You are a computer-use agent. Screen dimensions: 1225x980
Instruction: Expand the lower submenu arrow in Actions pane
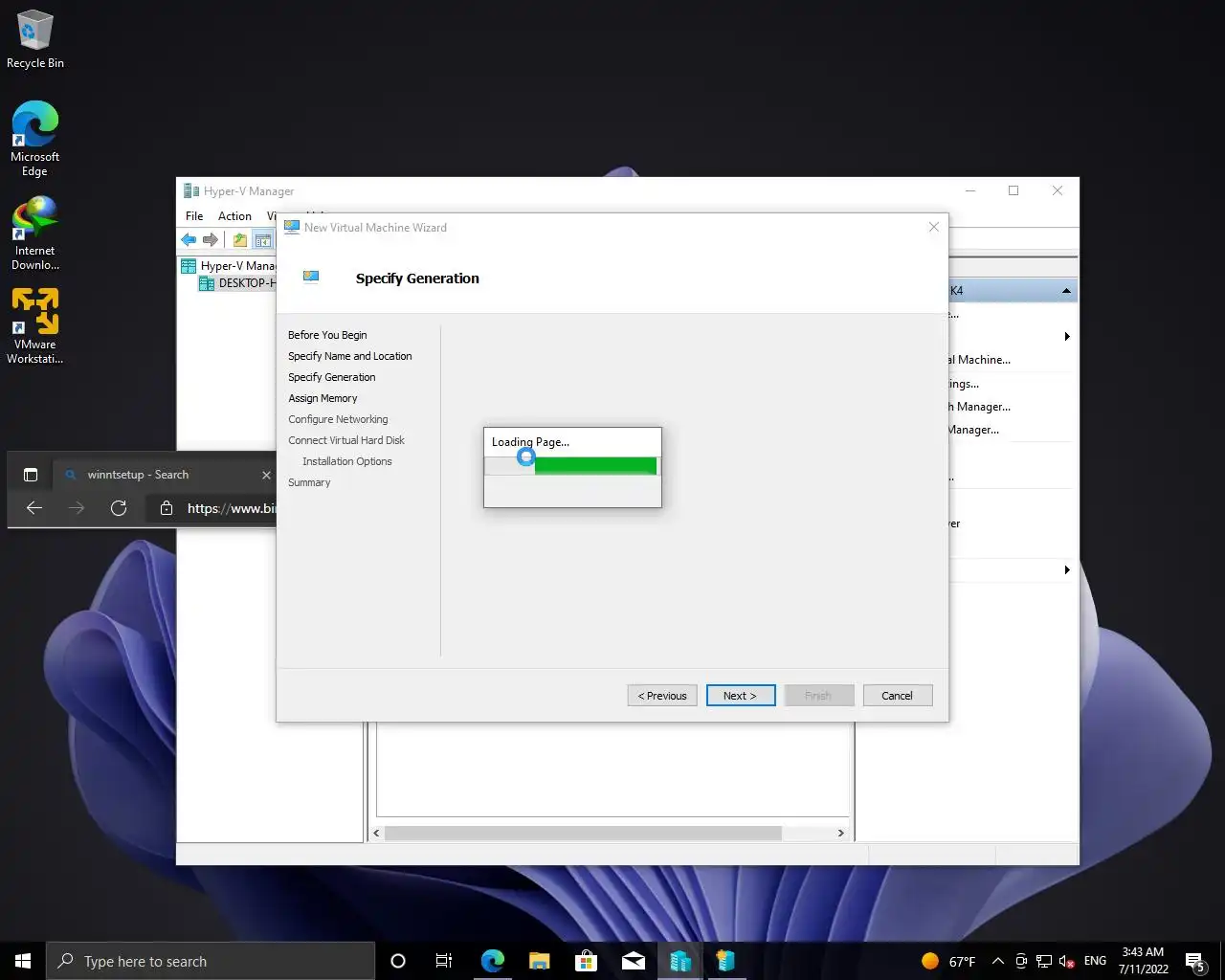1066,570
